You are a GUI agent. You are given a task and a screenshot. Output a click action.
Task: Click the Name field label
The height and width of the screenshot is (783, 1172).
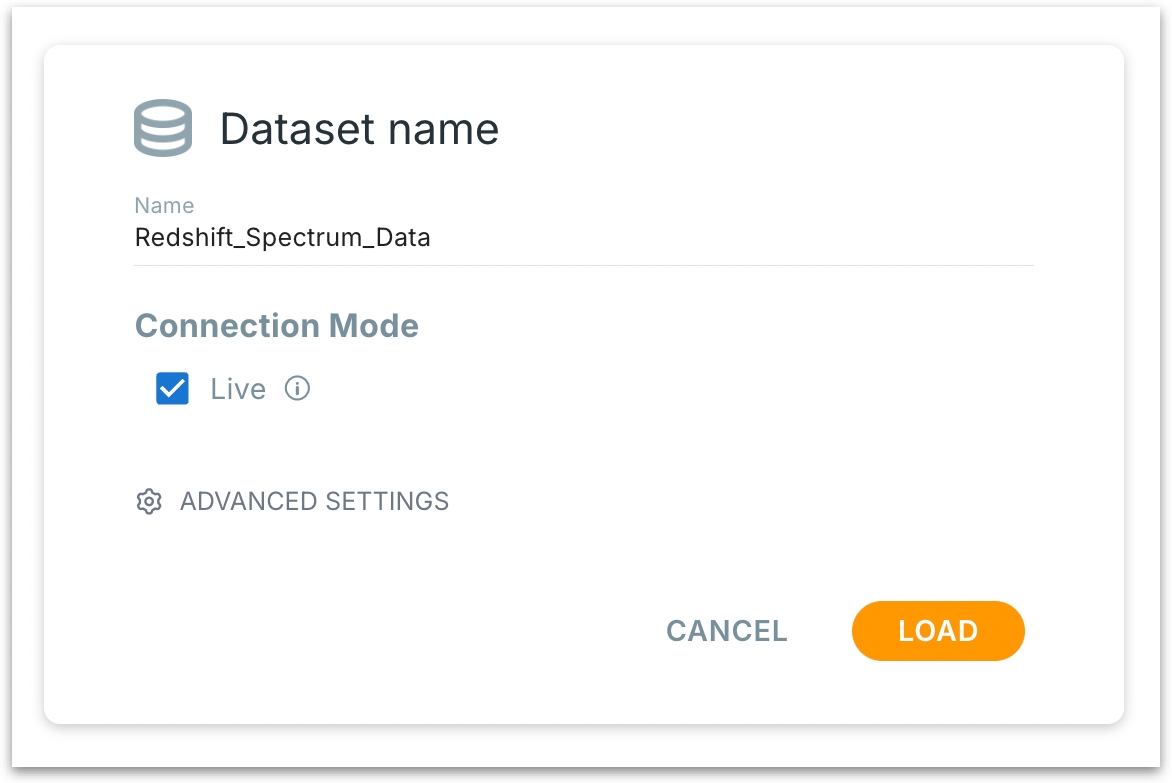[164, 206]
